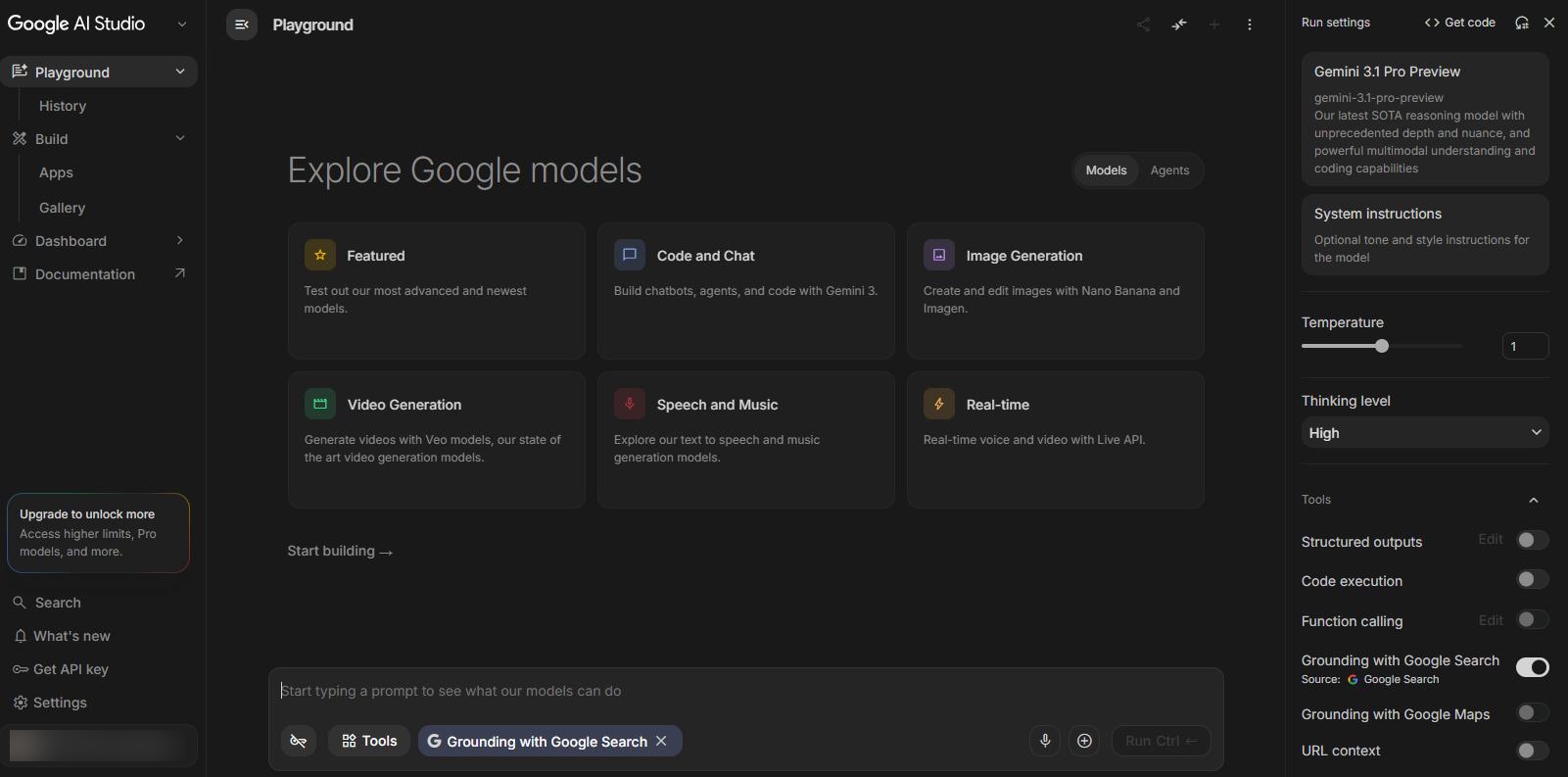Open Apps under Build
This screenshot has height=777, width=1568.
(x=56, y=172)
